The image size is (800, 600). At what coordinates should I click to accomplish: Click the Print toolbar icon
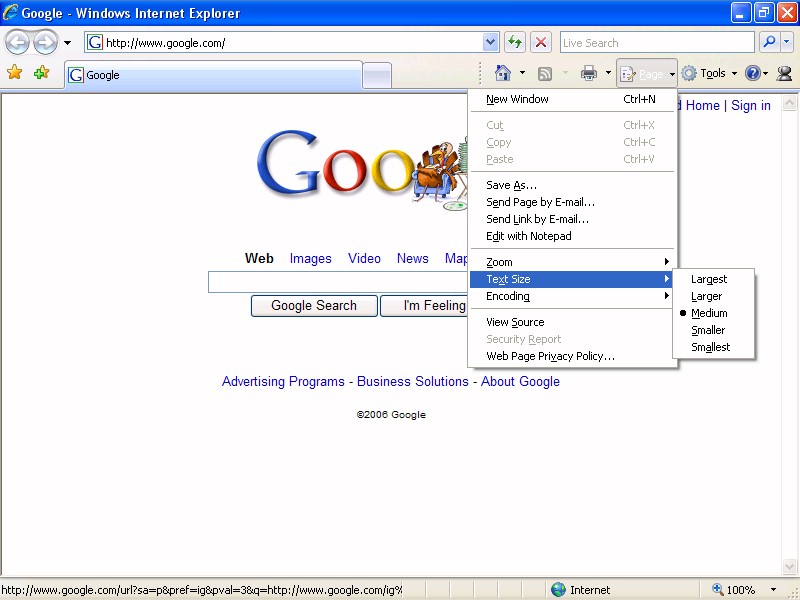tap(589, 73)
